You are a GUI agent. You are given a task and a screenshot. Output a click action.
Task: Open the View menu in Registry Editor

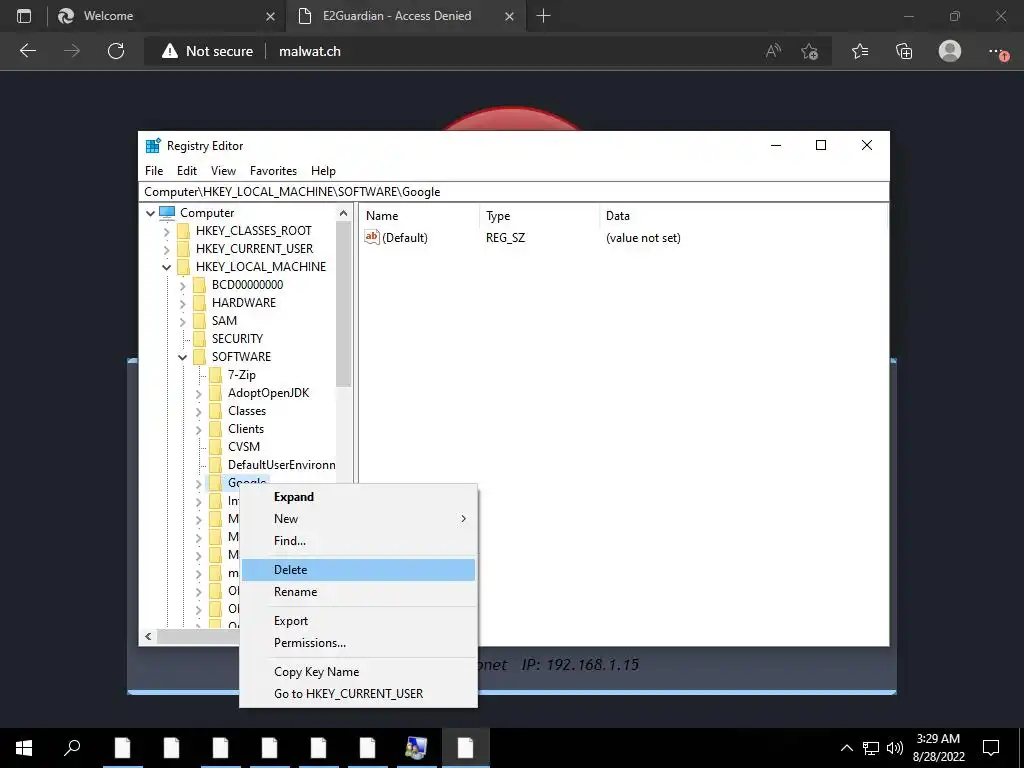223,170
